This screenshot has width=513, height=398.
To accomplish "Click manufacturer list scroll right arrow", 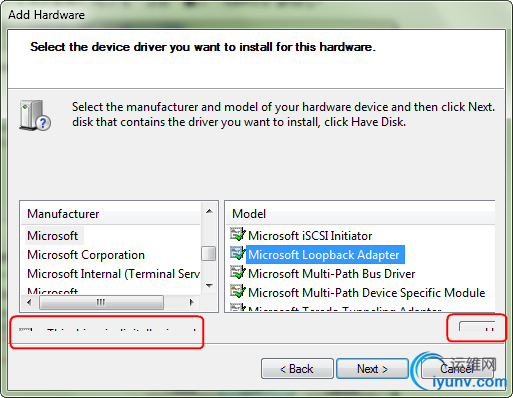I will click(191, 302).
